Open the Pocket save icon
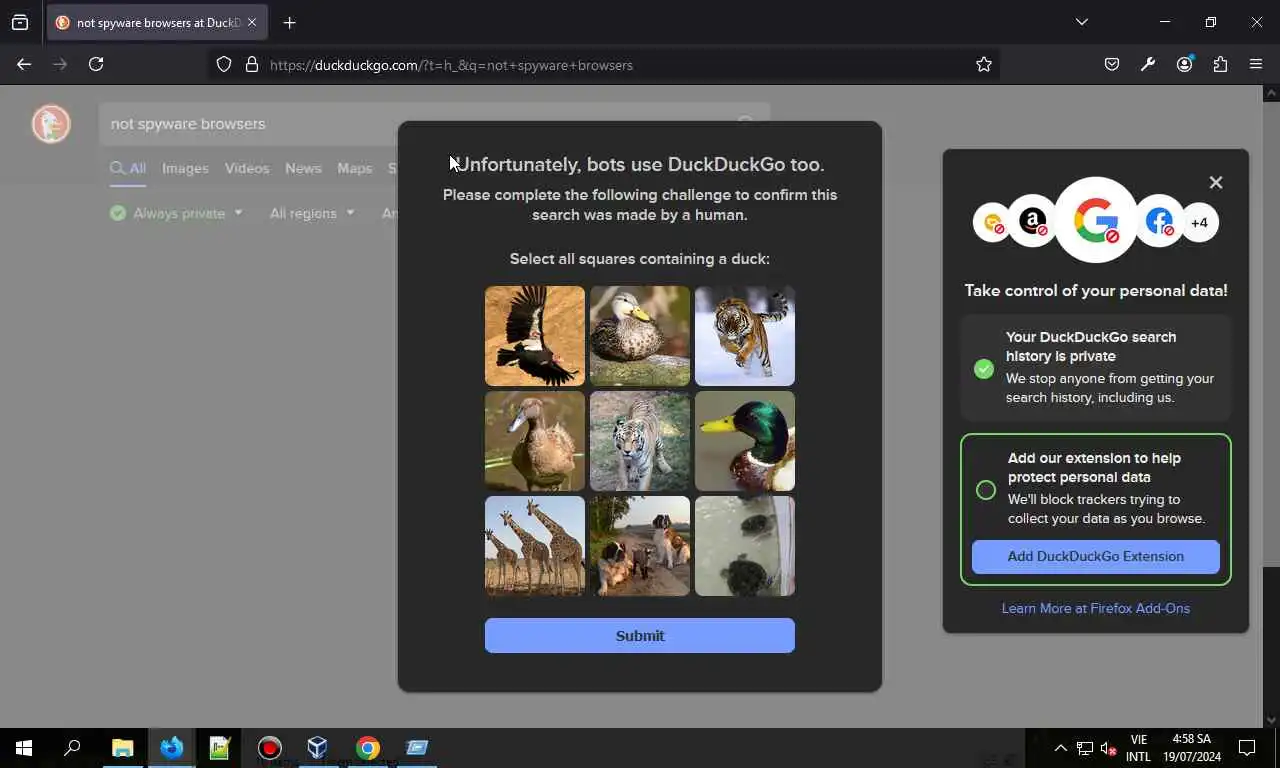This screenshot has height=768, width=1280. pos(1112,64)
